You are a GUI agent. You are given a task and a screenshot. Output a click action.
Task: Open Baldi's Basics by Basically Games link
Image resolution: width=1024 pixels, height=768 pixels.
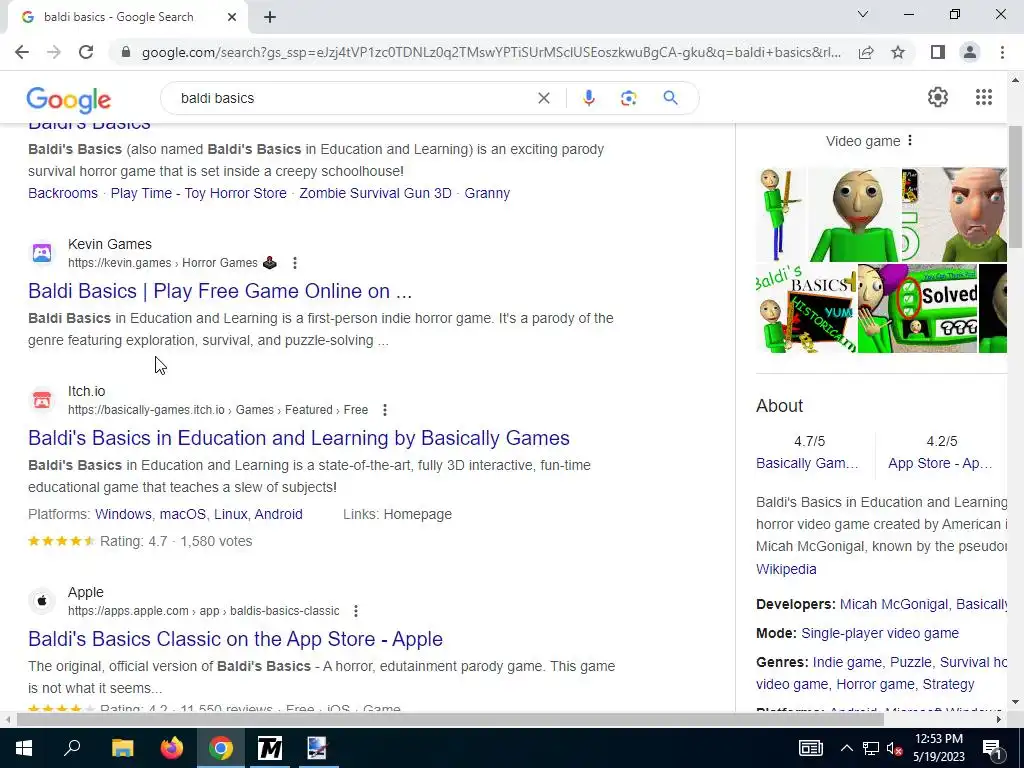[298, 438]
